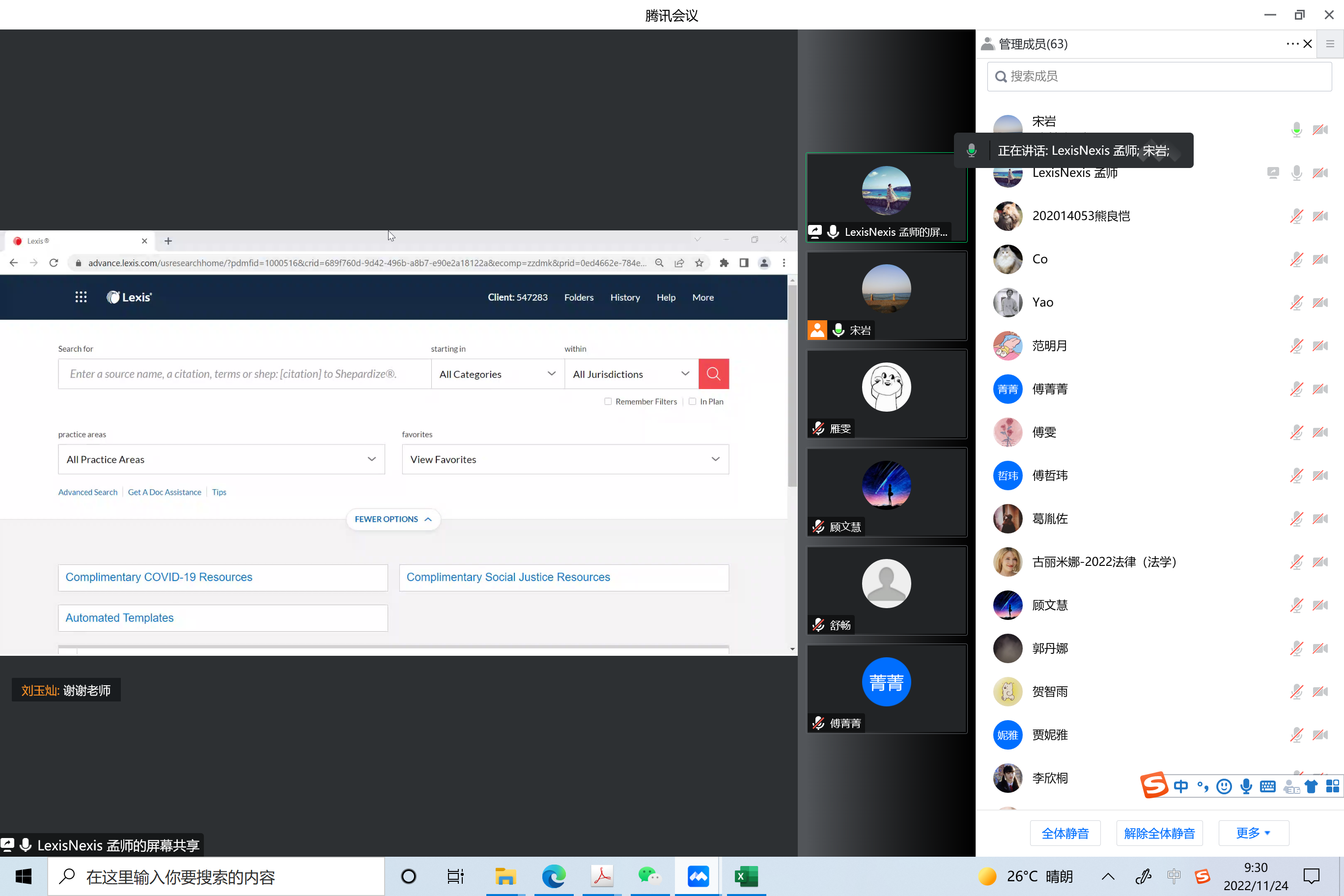
Task: Click the browser back arrow
Action: pyautogui.click(x=14, y=263)
